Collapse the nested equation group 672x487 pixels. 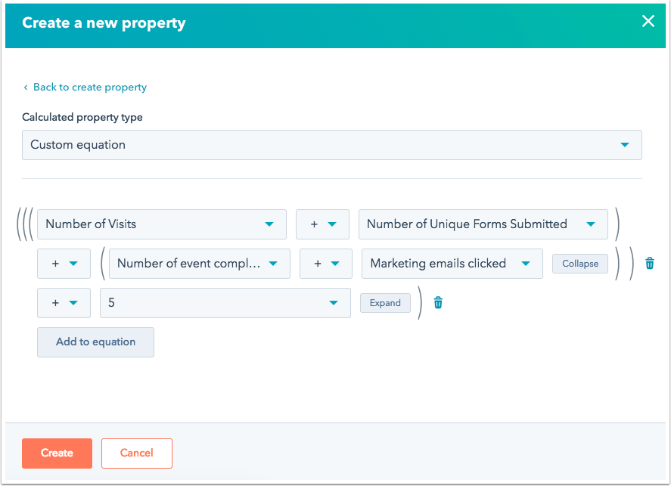point(580,264)
